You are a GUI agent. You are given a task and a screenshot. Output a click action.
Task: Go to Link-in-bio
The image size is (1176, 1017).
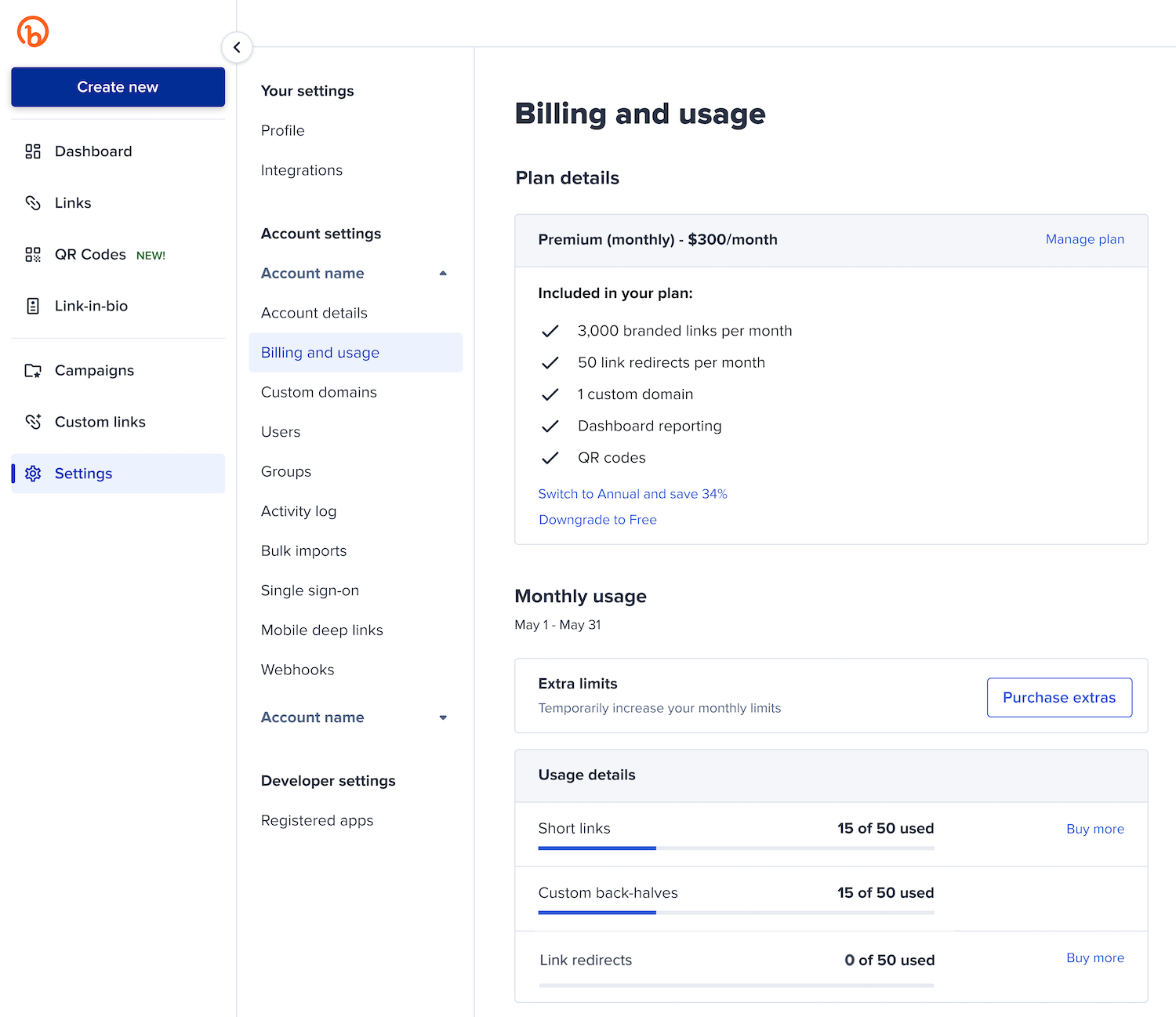[x=118, y=306]
